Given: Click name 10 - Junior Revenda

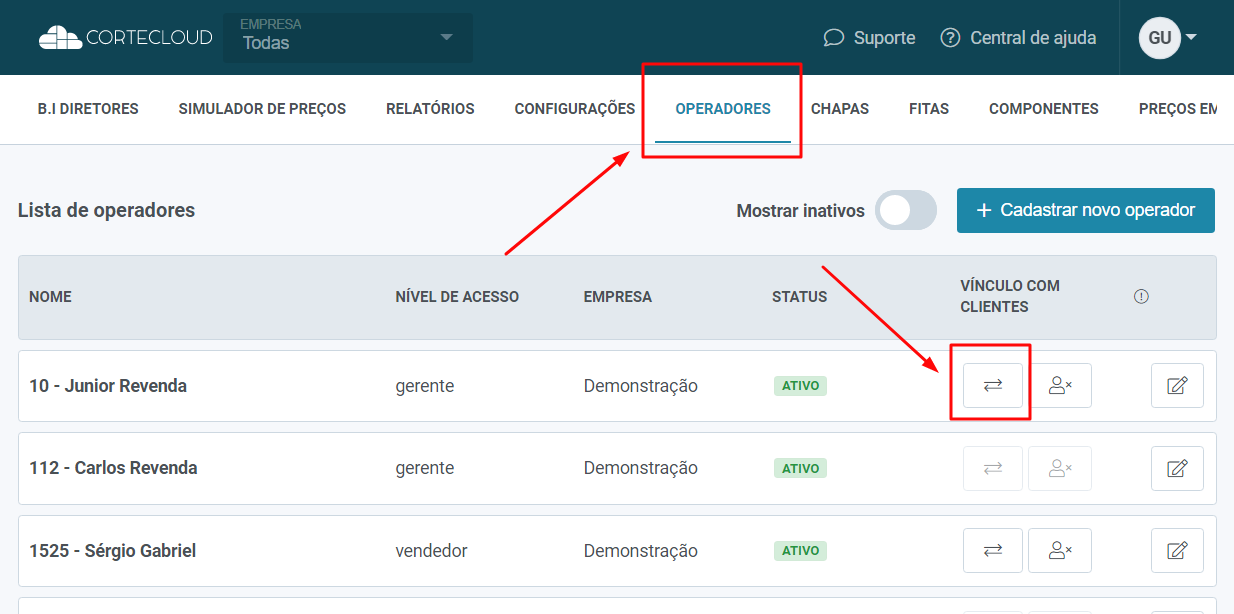Looking at the screenshot, I should click(x=108, y=386).
